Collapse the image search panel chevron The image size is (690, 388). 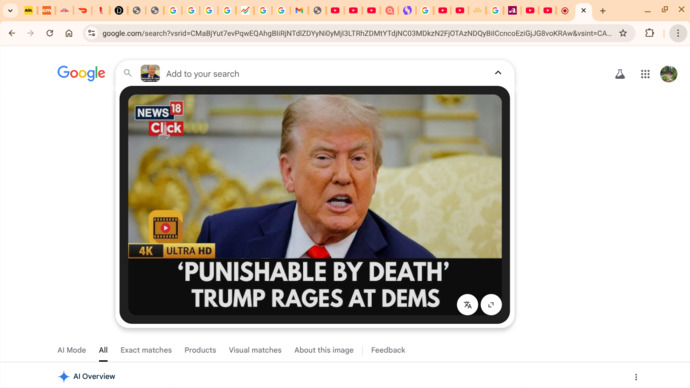tap(498, 73)
